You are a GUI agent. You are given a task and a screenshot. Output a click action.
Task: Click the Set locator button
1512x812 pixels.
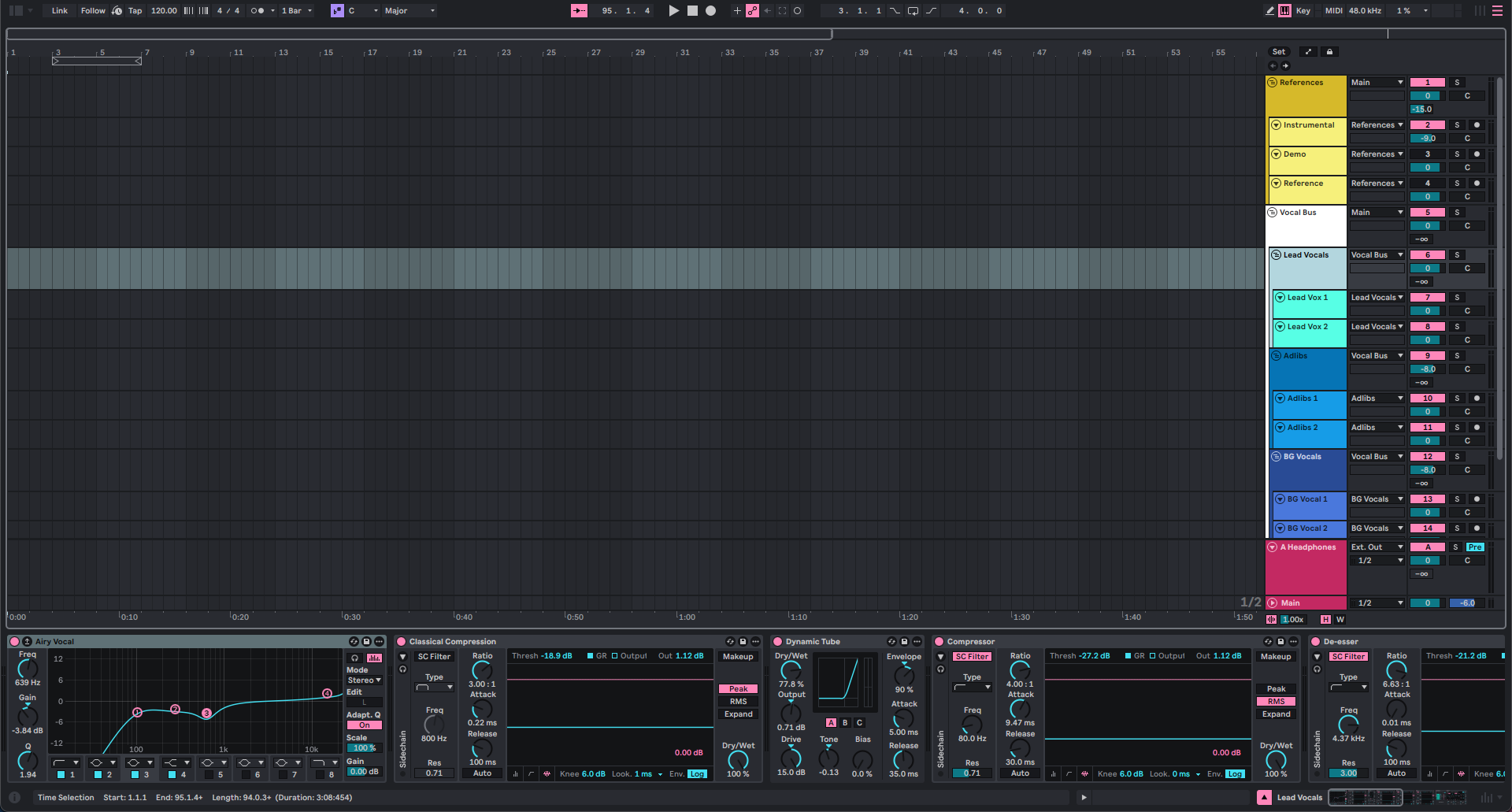coord(1279,52)
